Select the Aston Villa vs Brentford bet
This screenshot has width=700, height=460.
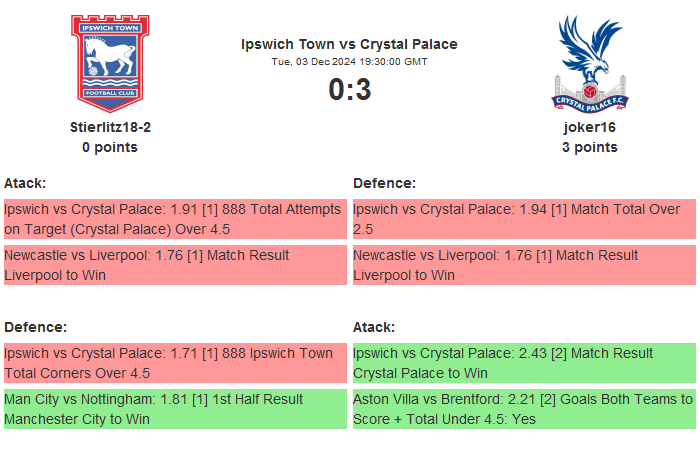tap(524, 409)
